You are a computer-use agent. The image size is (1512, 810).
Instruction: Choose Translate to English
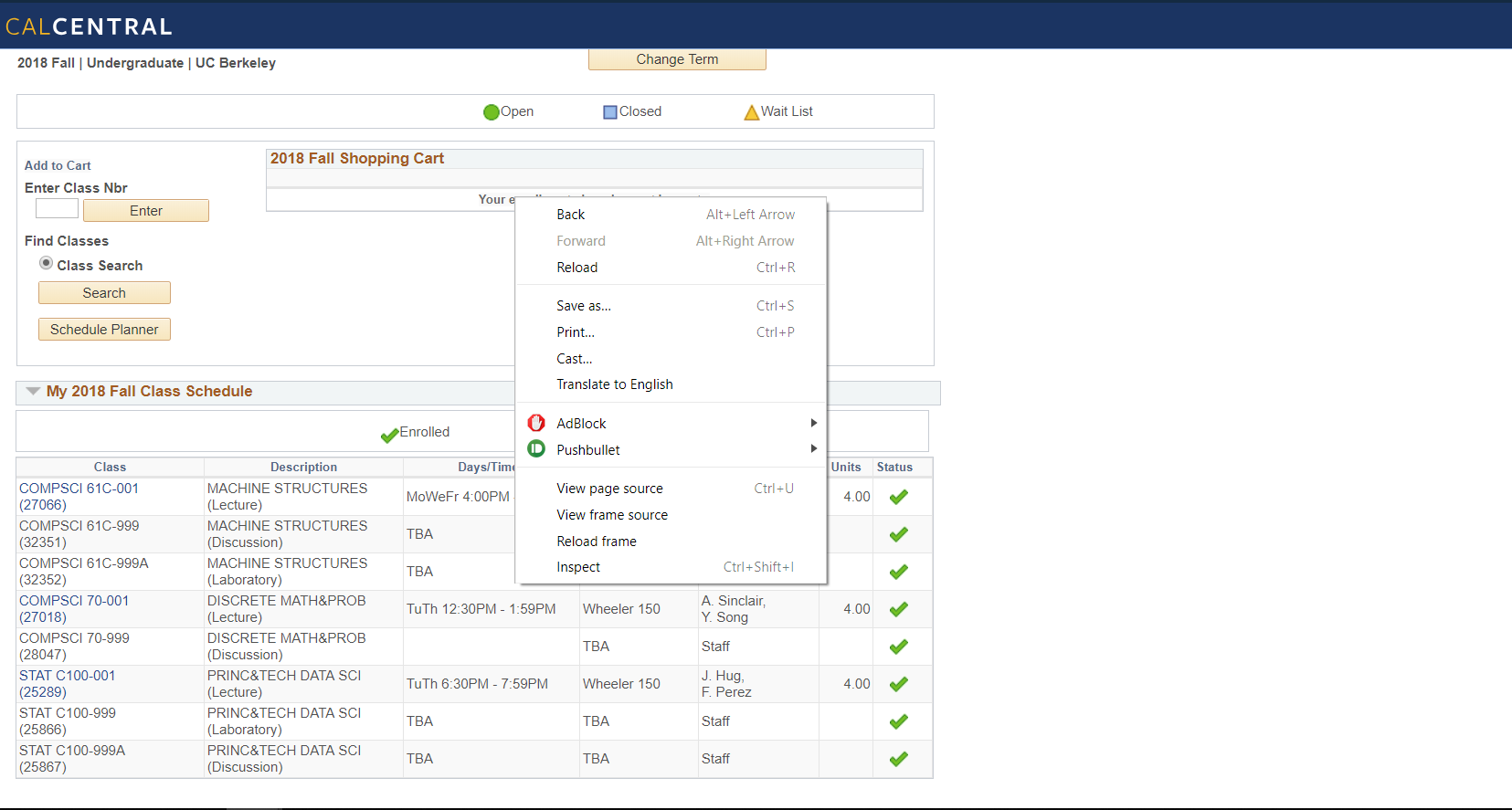coord(671,384)
